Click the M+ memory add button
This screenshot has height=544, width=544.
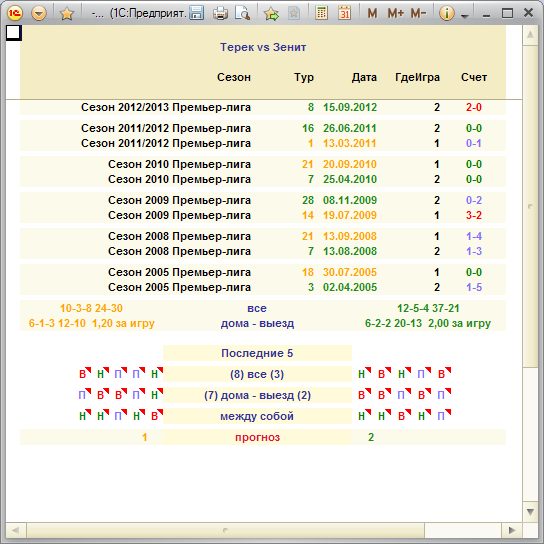pyautogui.click(x=396, y=14)
